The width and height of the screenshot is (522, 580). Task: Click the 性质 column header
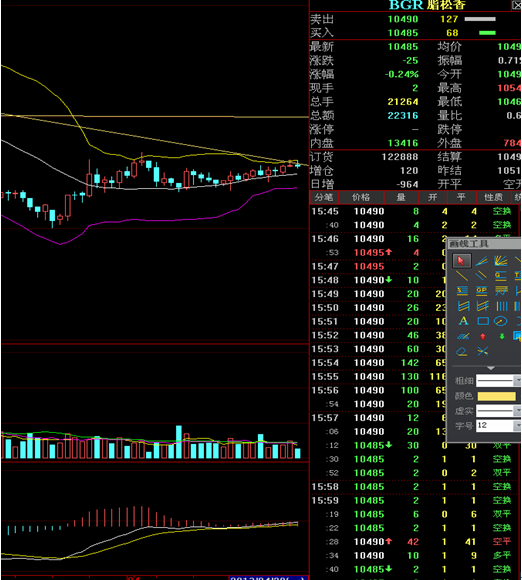pyautogui.click(x=494, y=198)
